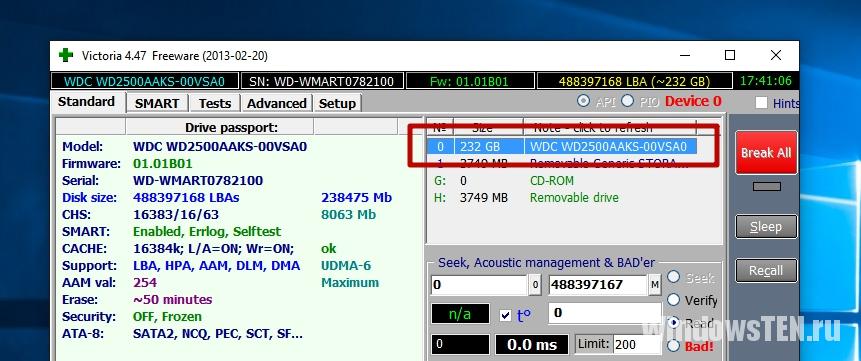Select the Bad! radio option
Image resolution: width=861 pixels, height=361 pixels.
673,346
